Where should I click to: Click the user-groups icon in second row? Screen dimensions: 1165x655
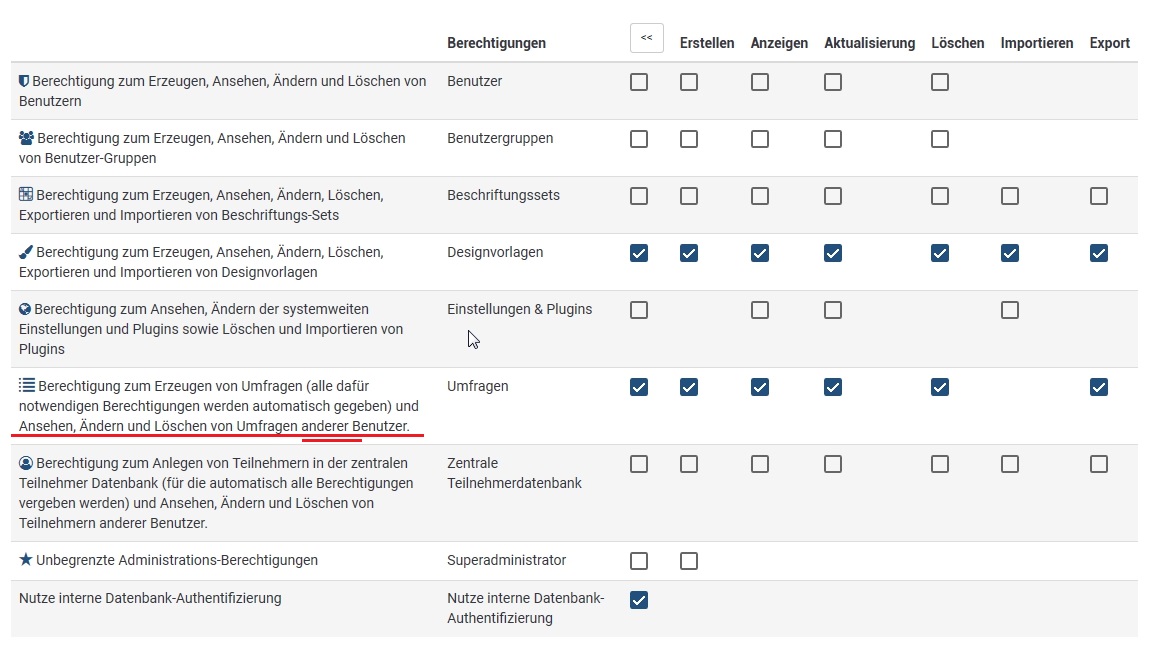click(x=27, y=138)
